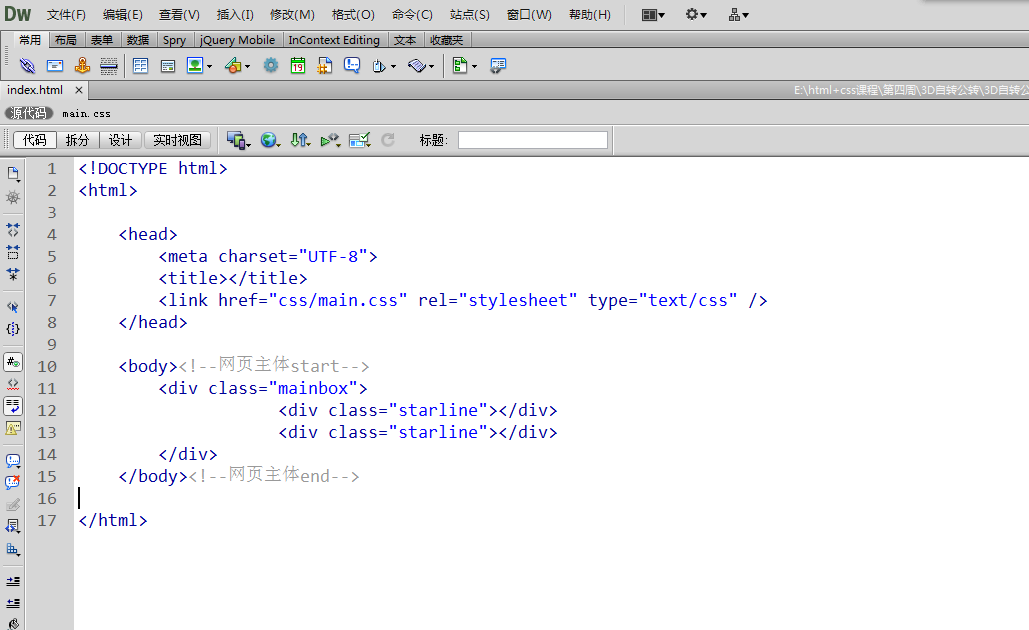The width and height of the screenshot is (1029, 630).
Task: Click the Email Link envelope icon
Action: [55, 66]
